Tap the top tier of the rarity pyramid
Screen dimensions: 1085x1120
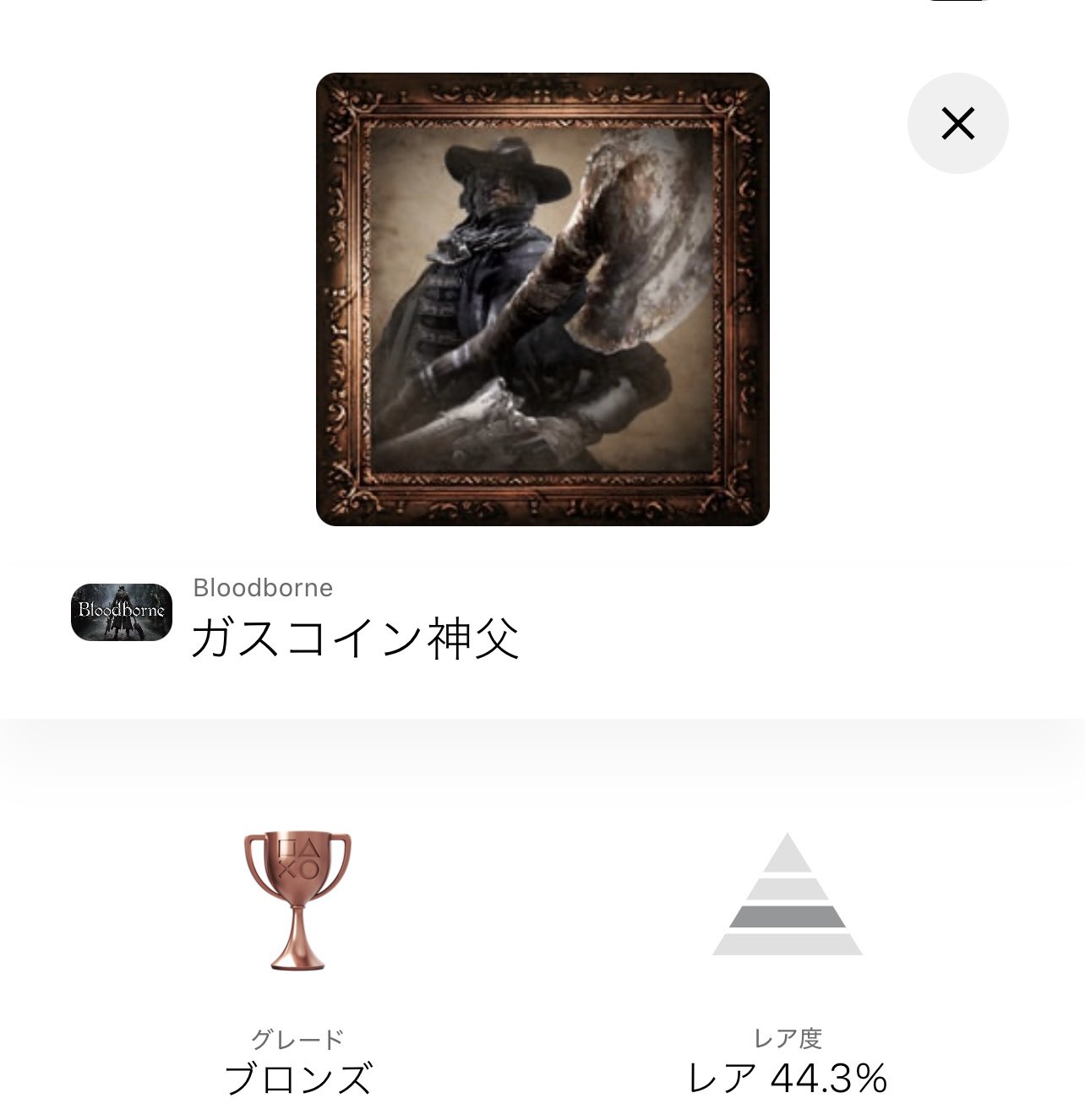tap(788, 853)
